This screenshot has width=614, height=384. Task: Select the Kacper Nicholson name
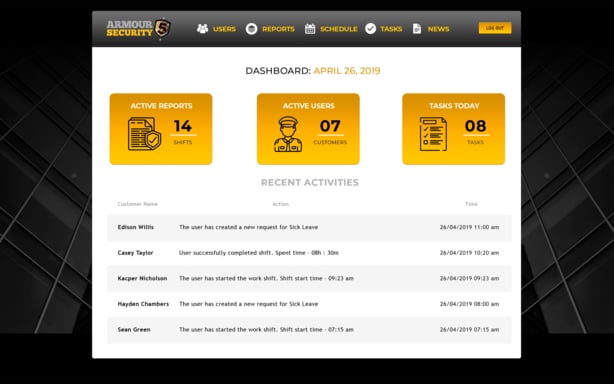coord(142,278)
